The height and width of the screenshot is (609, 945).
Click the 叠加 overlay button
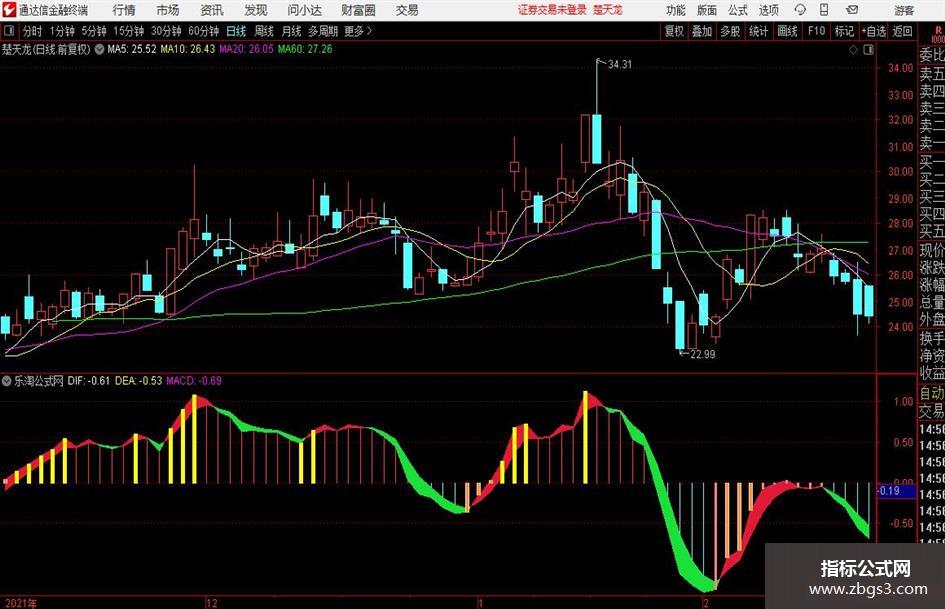(702, 31)
